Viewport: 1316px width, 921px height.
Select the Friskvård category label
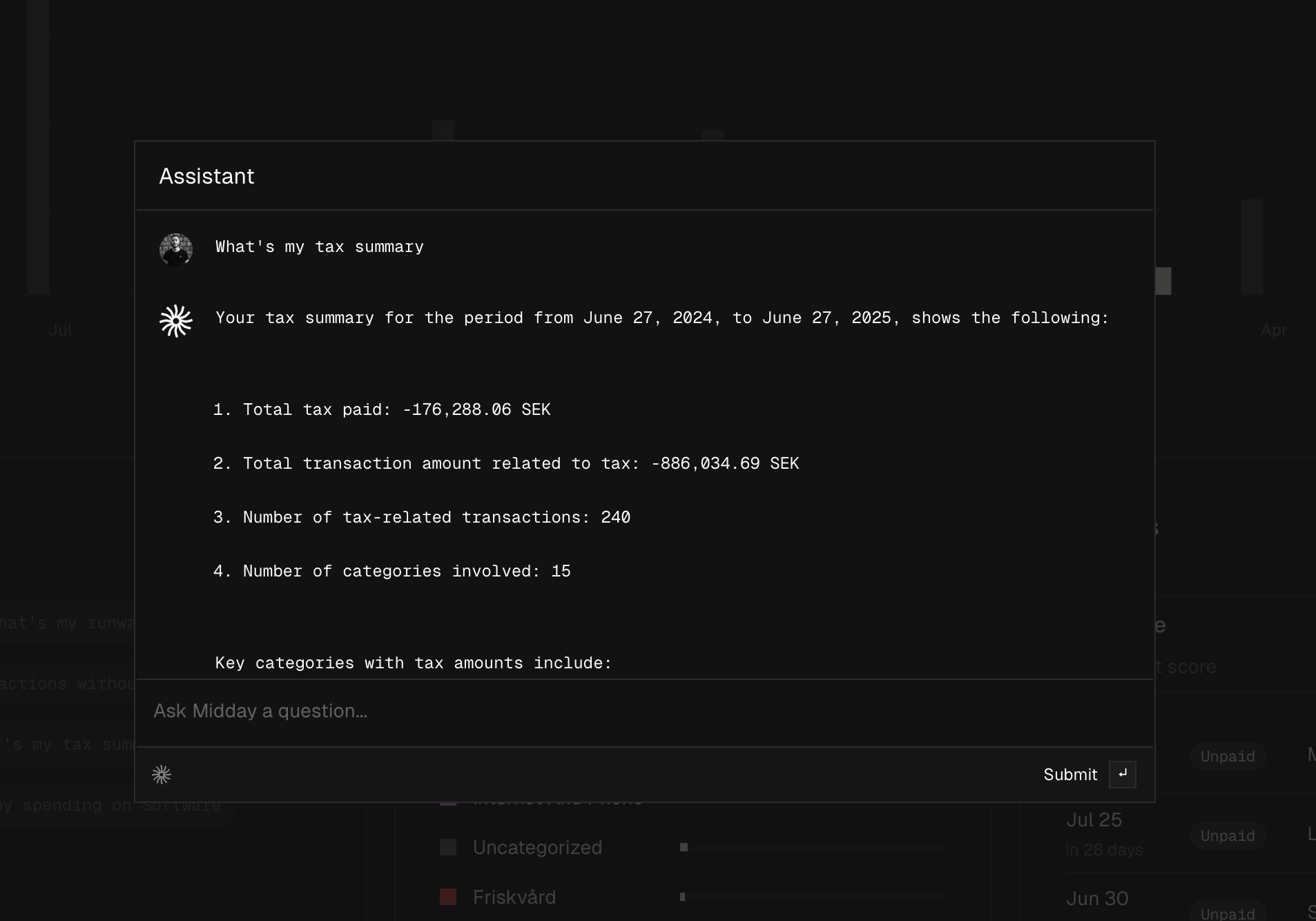point(514,897)
